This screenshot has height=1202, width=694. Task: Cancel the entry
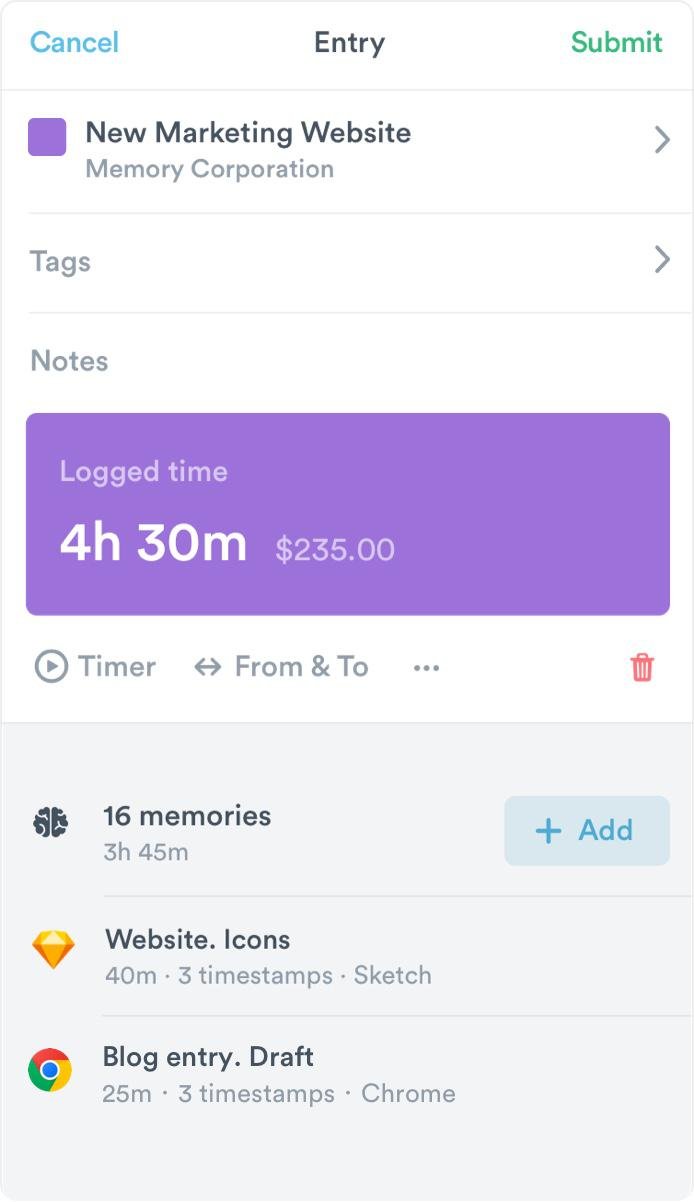[74, 42]
